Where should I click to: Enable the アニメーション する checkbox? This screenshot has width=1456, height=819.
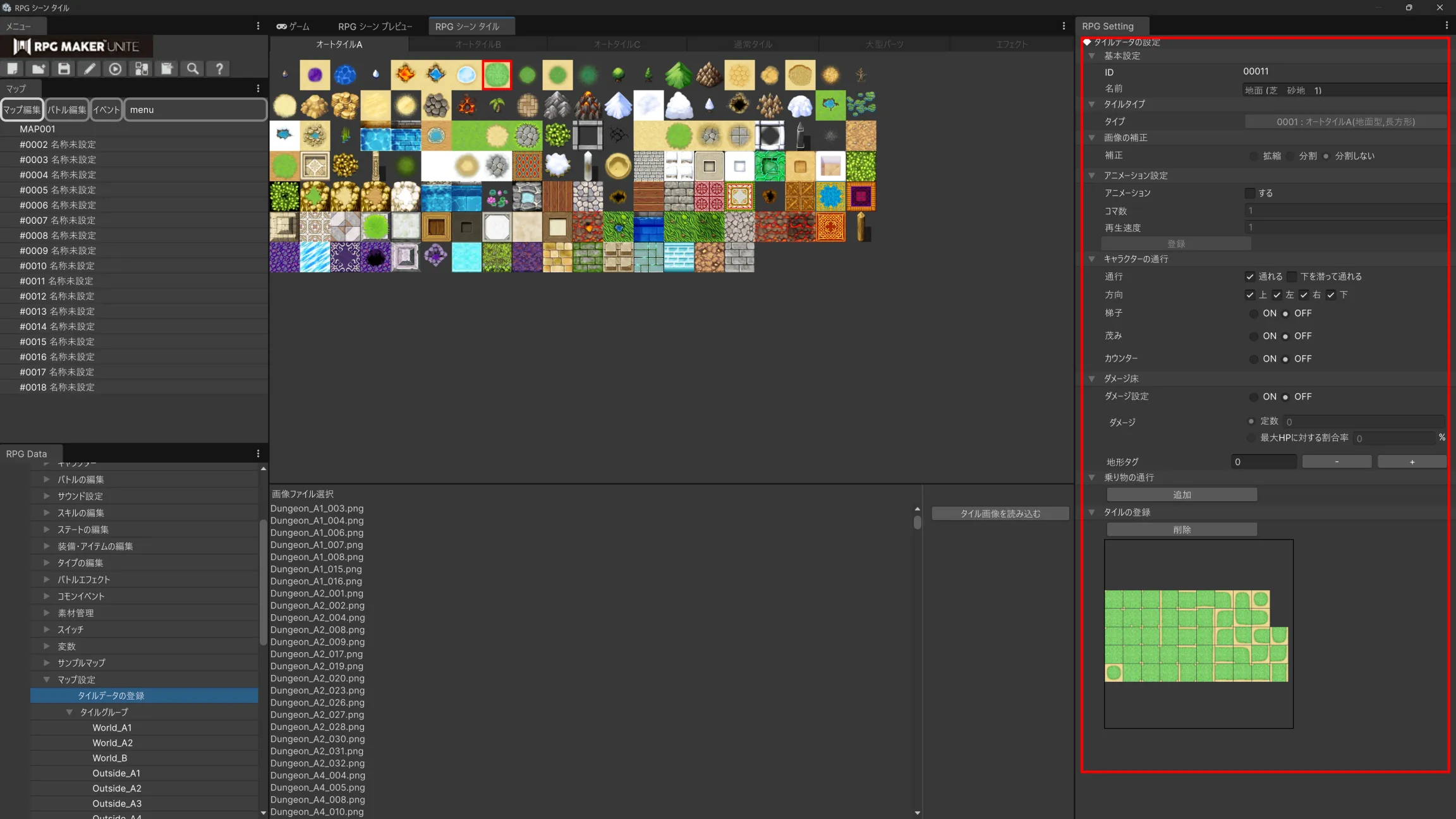(x=1250, y=193)
